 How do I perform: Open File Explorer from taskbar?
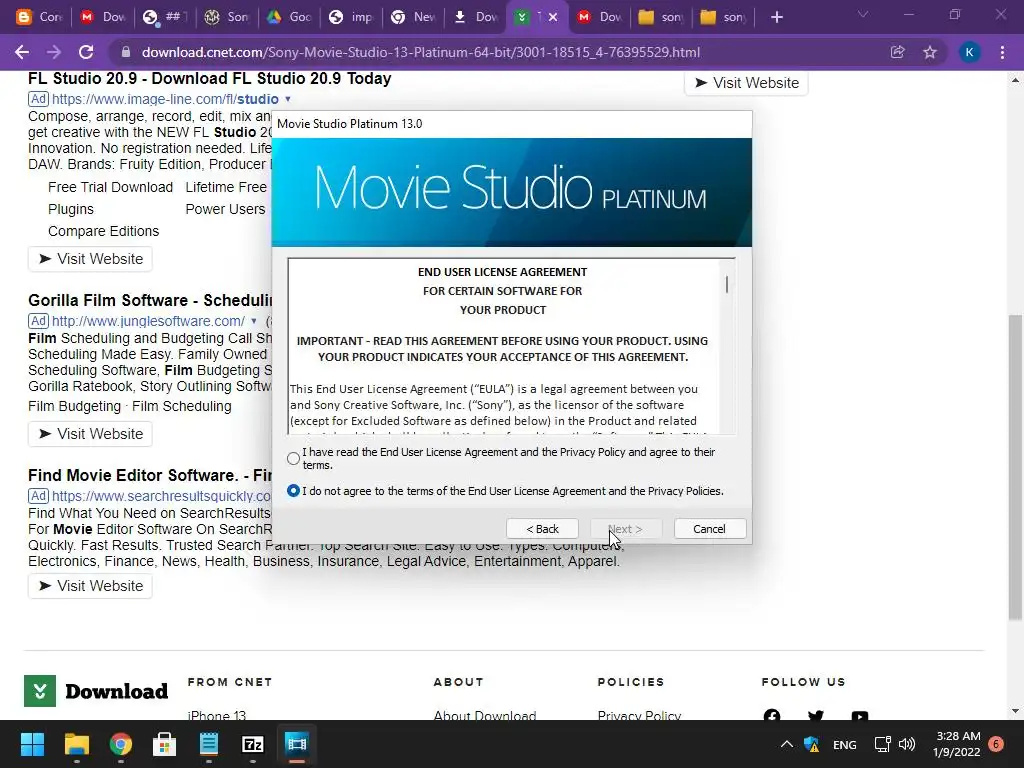tap(76, 744)
